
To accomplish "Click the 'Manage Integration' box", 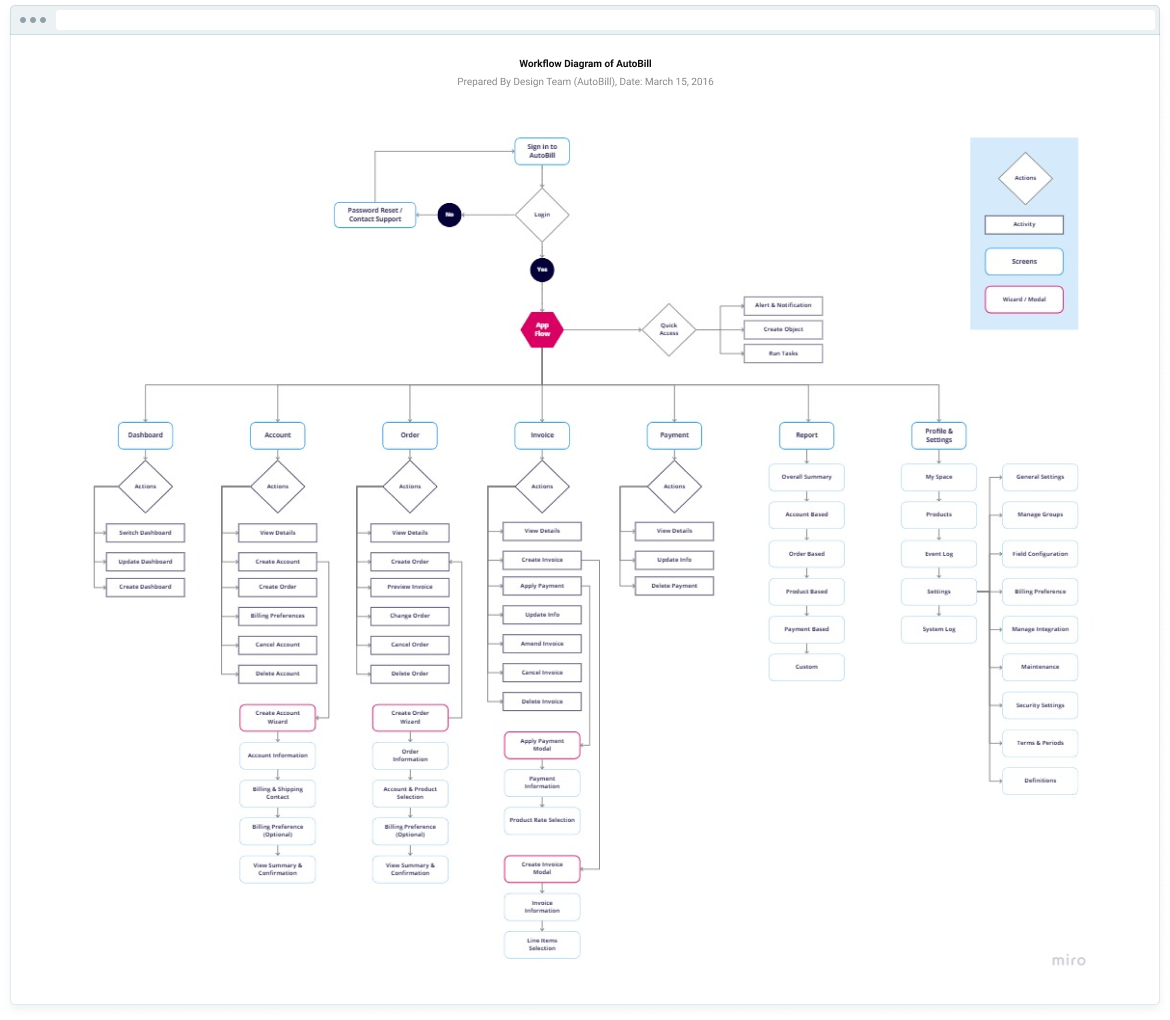I will 1040,630.
